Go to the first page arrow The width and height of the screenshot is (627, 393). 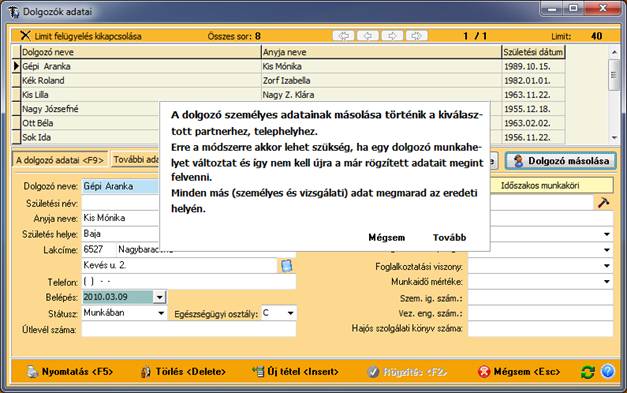point(343,36)
